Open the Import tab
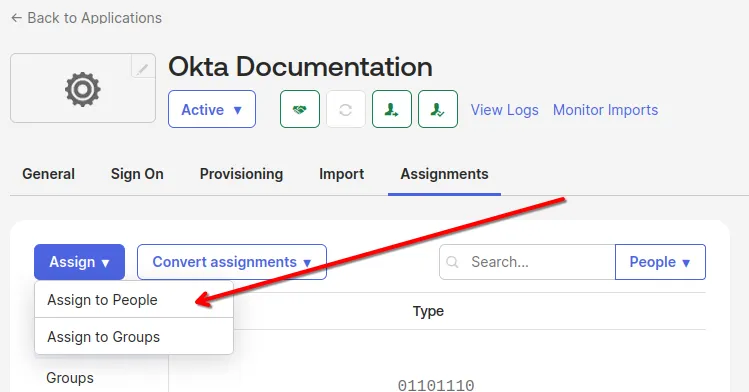Screen dimensions: 749x392 (x=342, y=174)
